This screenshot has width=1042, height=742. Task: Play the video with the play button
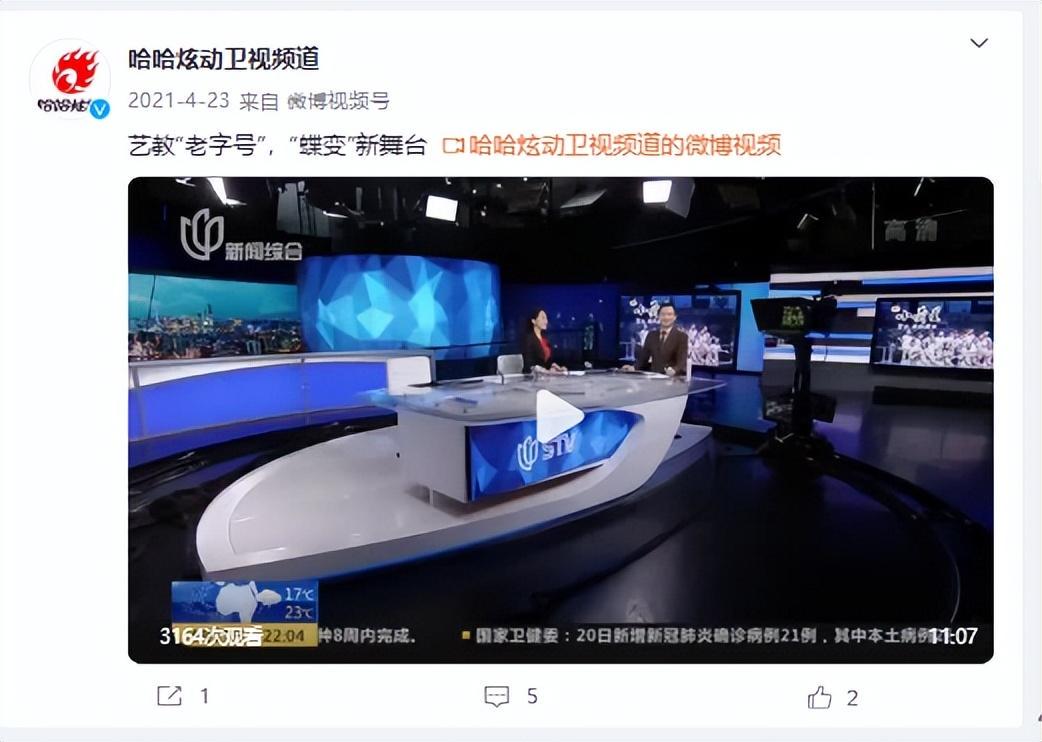559,417
